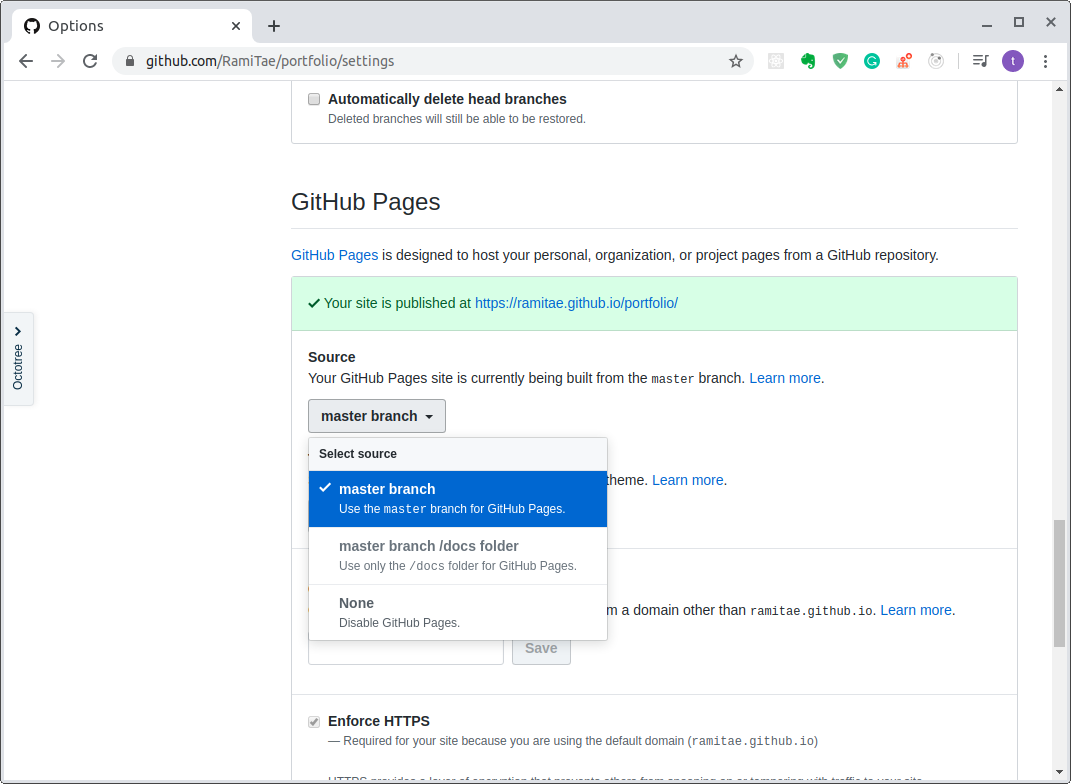Choose None to disable GitHub Pages
The image size is (1071, 784).
click(458, 613)
